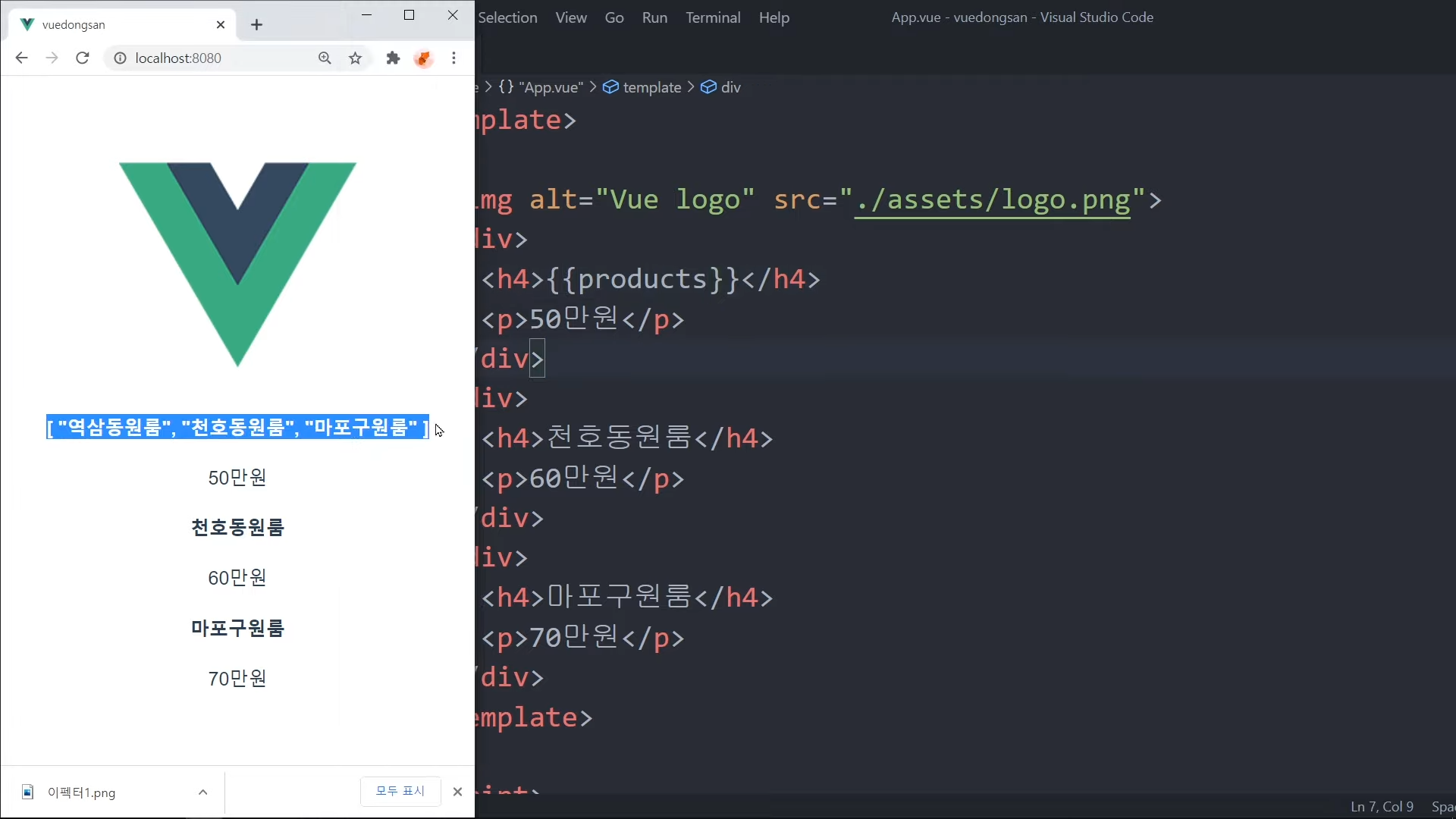This screenshot has width=1456, height=819.
Task: Open the Terminal menu
Action: point(712,17)
